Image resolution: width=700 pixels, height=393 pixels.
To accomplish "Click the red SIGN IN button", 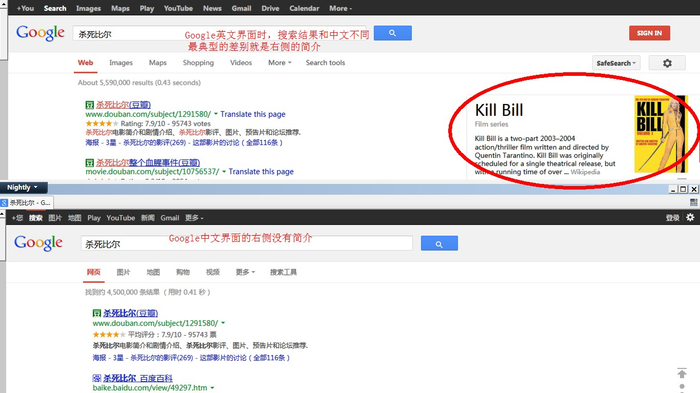I will click(x=649, y=33).
